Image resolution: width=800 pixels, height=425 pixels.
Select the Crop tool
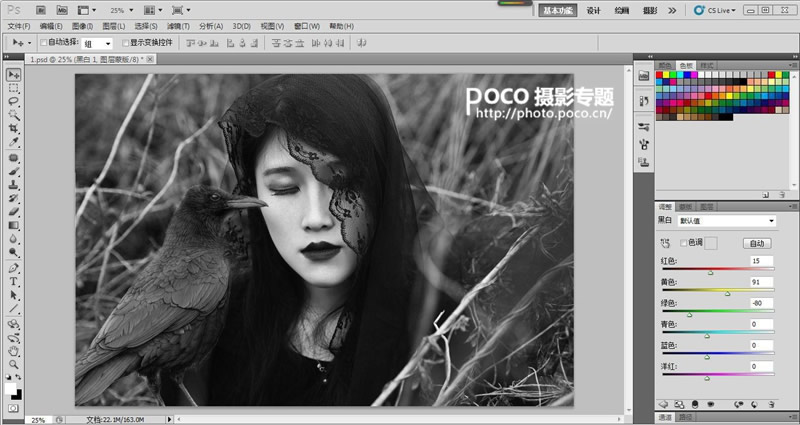[13, 128]
